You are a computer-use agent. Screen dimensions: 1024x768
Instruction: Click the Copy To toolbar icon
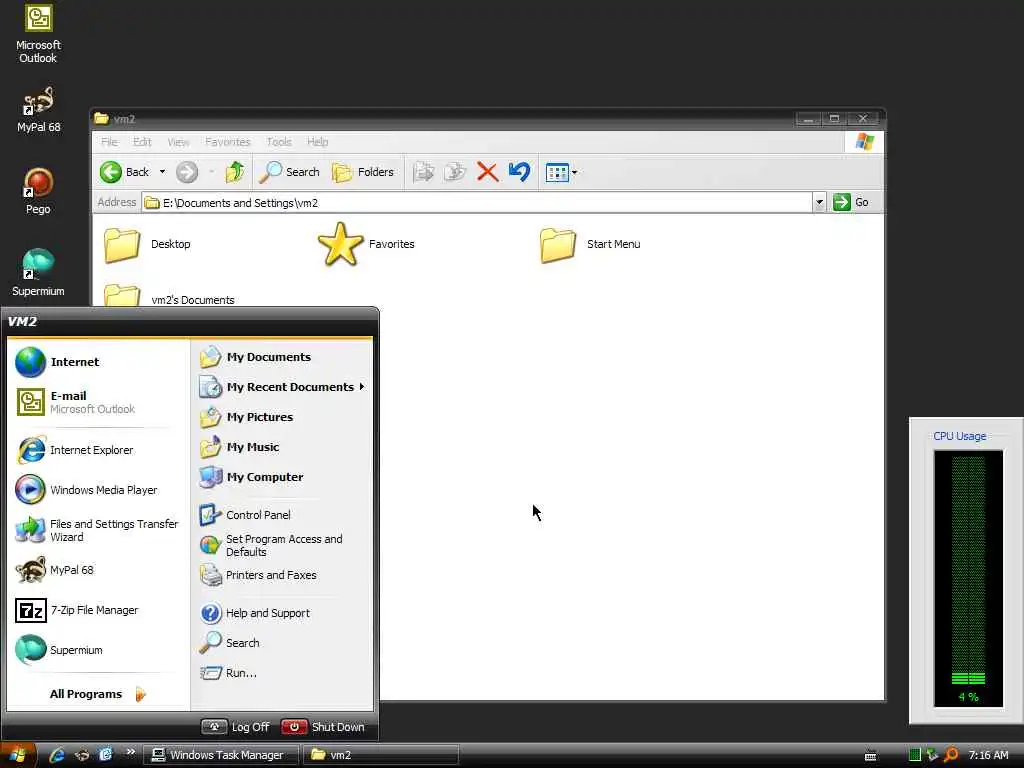(455, 172)
